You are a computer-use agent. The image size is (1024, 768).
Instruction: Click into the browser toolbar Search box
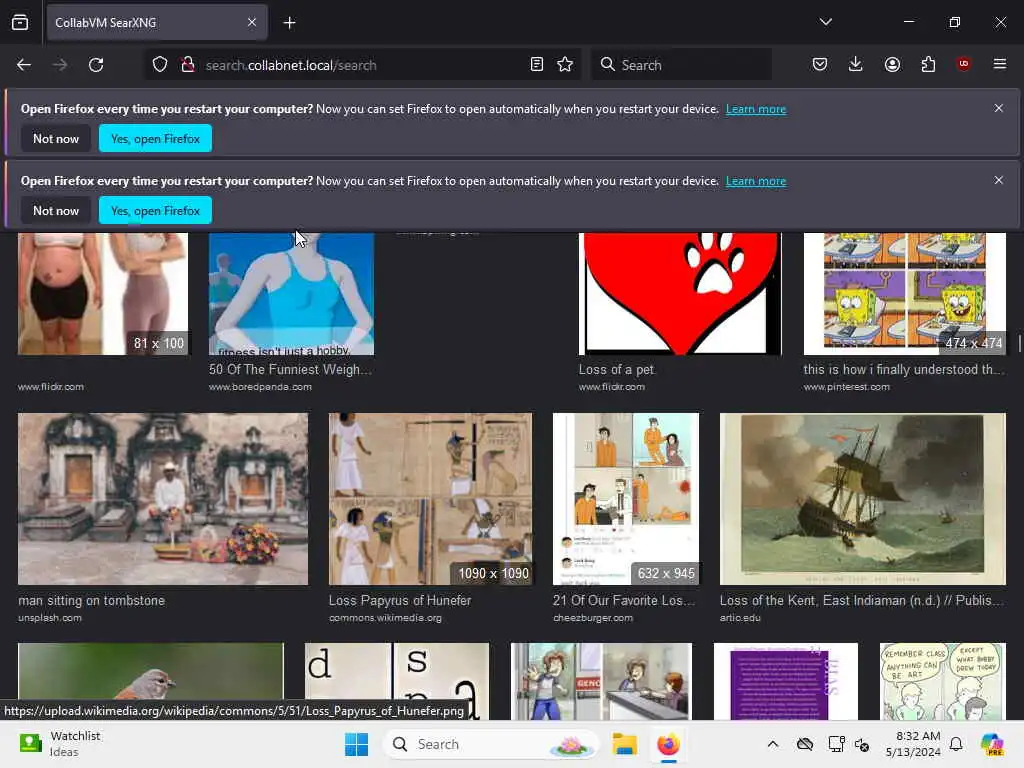pyautogui.click(x=681, y=65)
